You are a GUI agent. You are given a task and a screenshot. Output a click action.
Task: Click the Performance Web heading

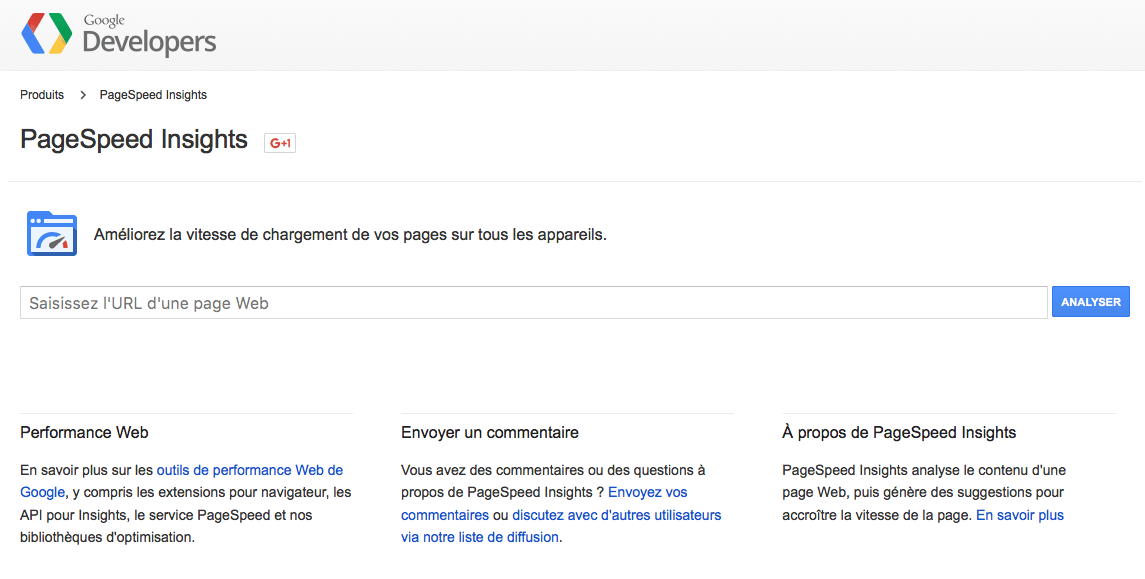click(84, 432)
